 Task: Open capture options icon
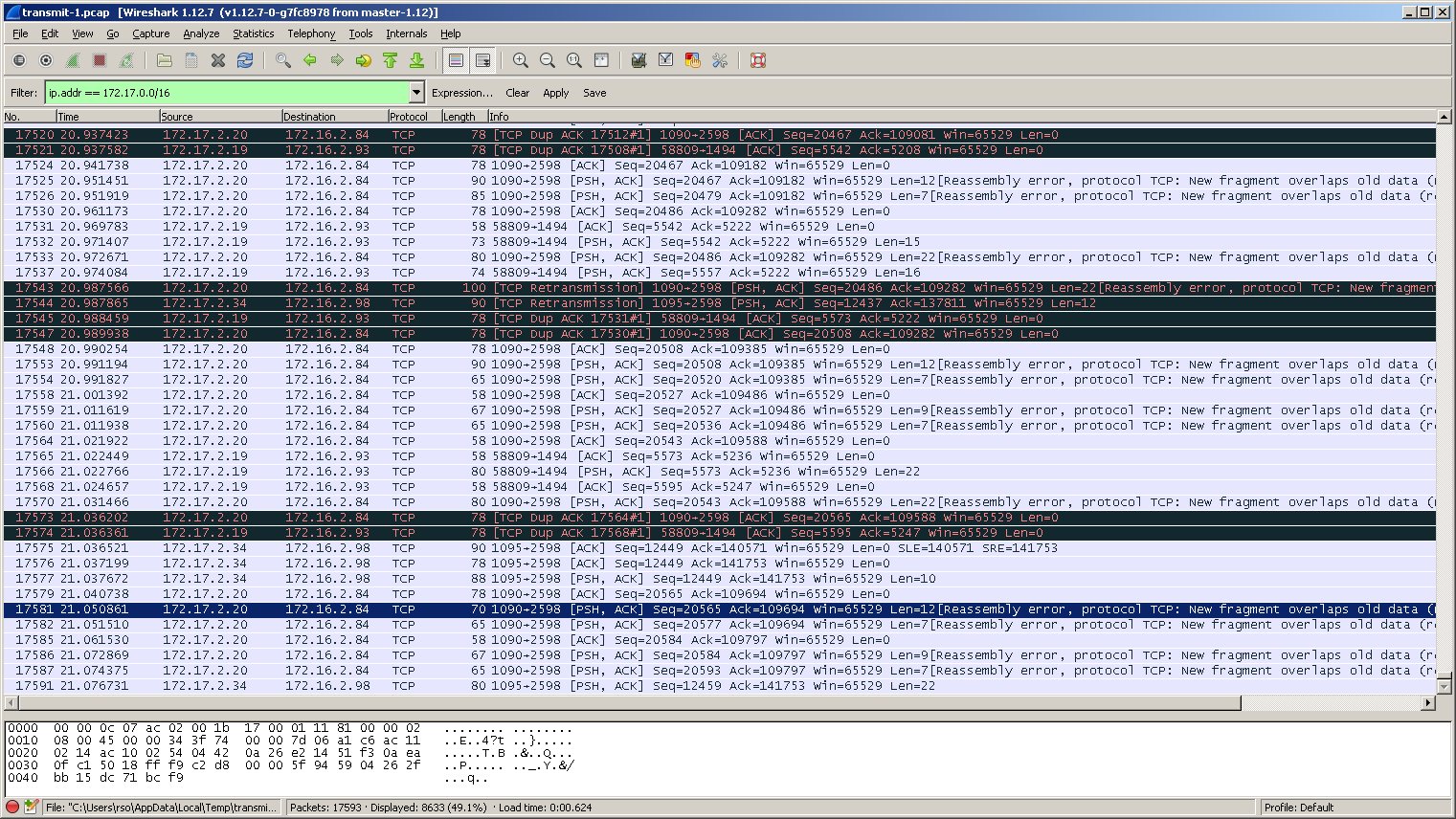pyautogui.click(x=46, y=60)
